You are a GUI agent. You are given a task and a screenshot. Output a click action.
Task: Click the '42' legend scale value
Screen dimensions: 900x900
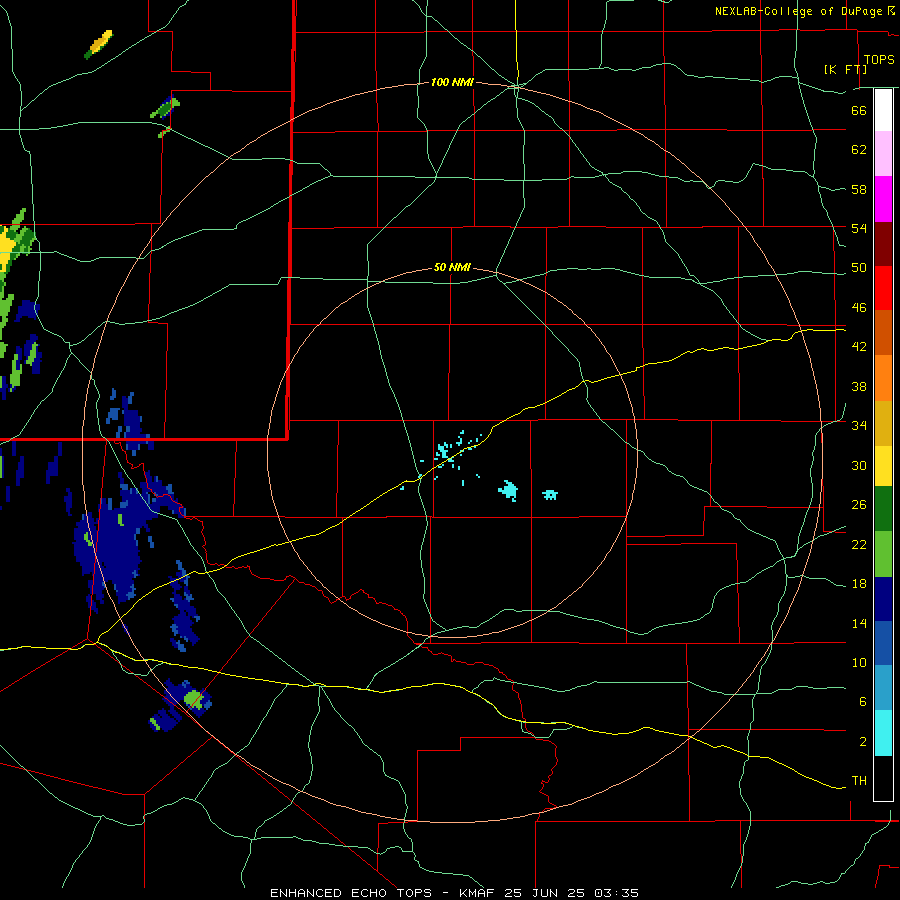point(859,347)
